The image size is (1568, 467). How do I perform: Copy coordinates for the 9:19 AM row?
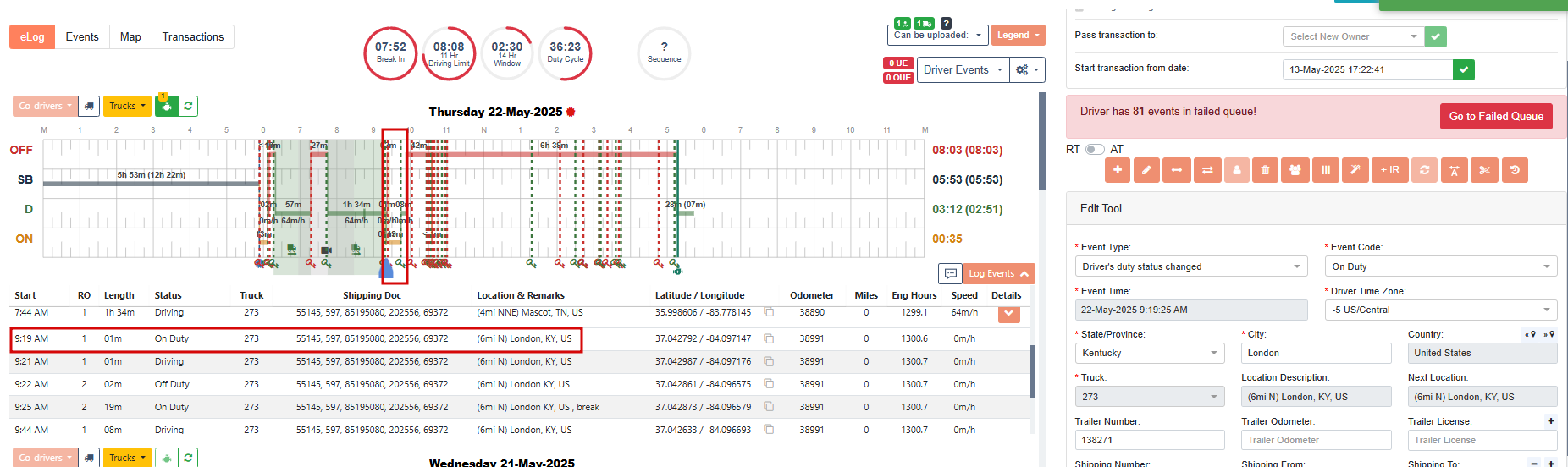pos(769,338)
